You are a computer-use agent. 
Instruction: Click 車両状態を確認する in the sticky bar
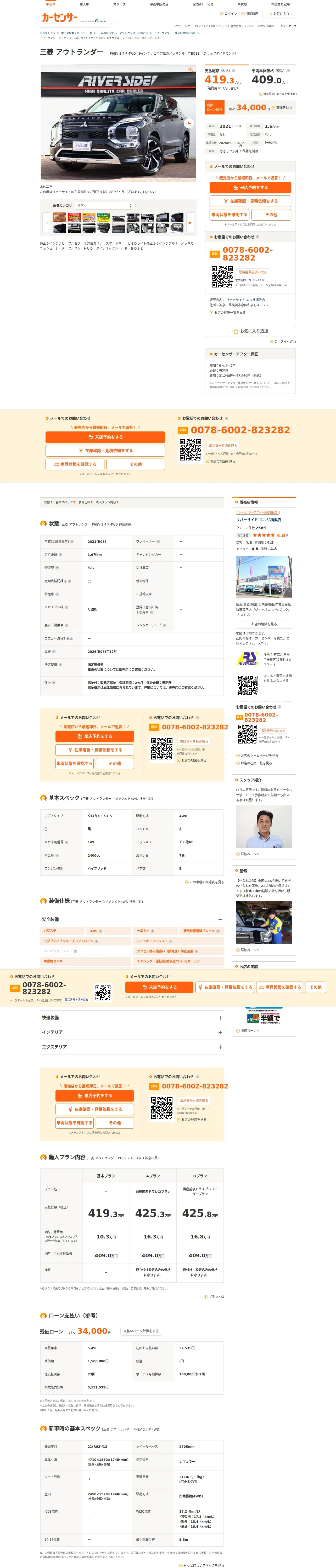(280, 987)
